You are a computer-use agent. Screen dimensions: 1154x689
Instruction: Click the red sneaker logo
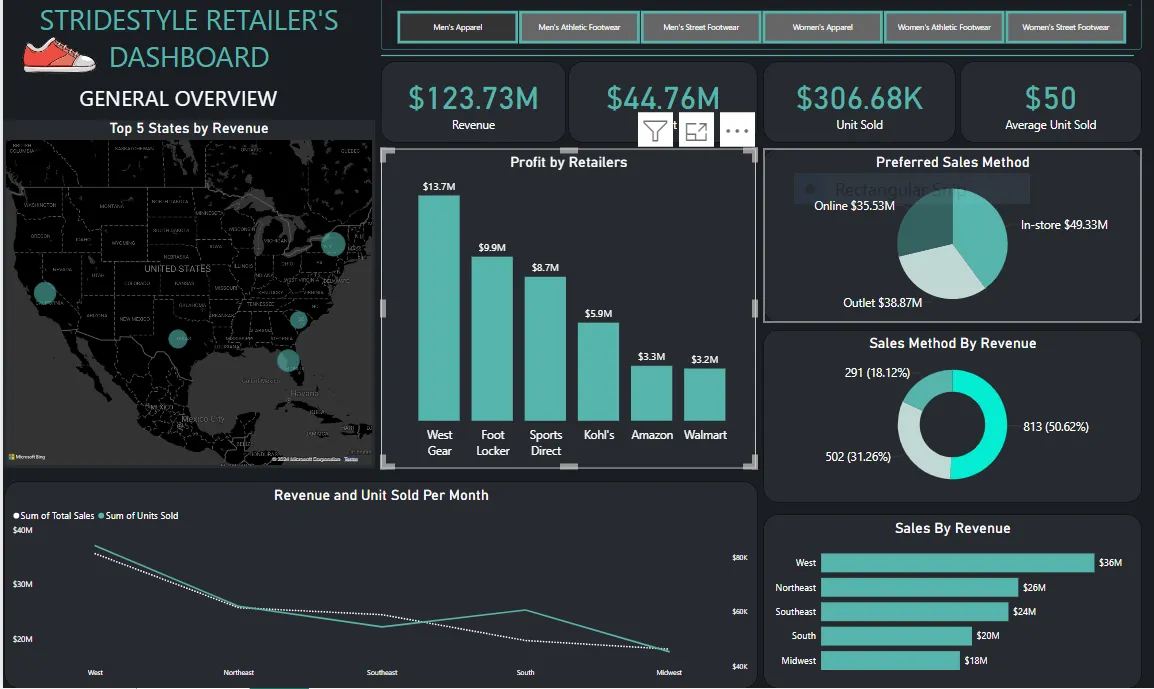click(x=59, y=57)
